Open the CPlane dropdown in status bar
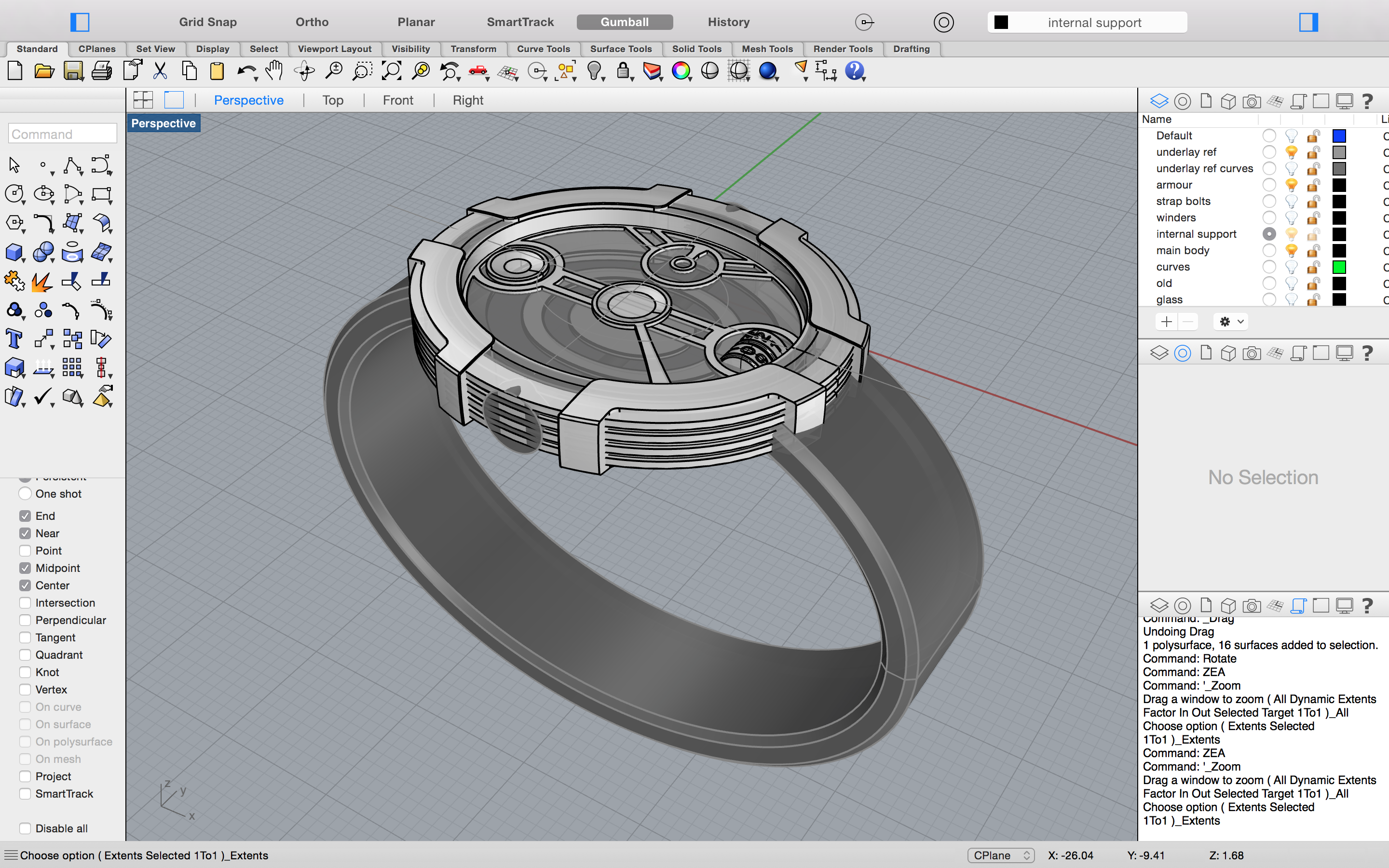The height and width of the screenshot is (868, 1389). pos(1000,855)
